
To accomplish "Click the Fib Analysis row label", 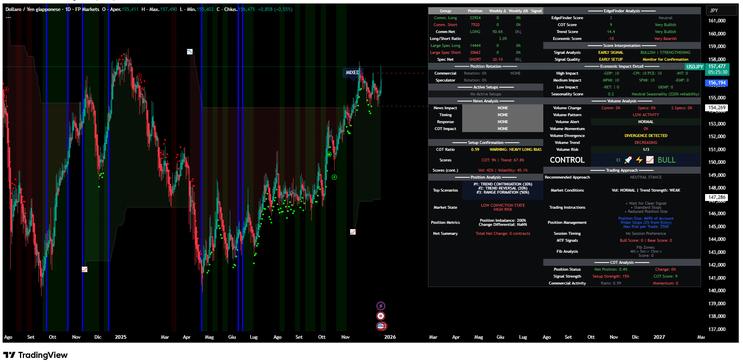I will coord(567,251).
